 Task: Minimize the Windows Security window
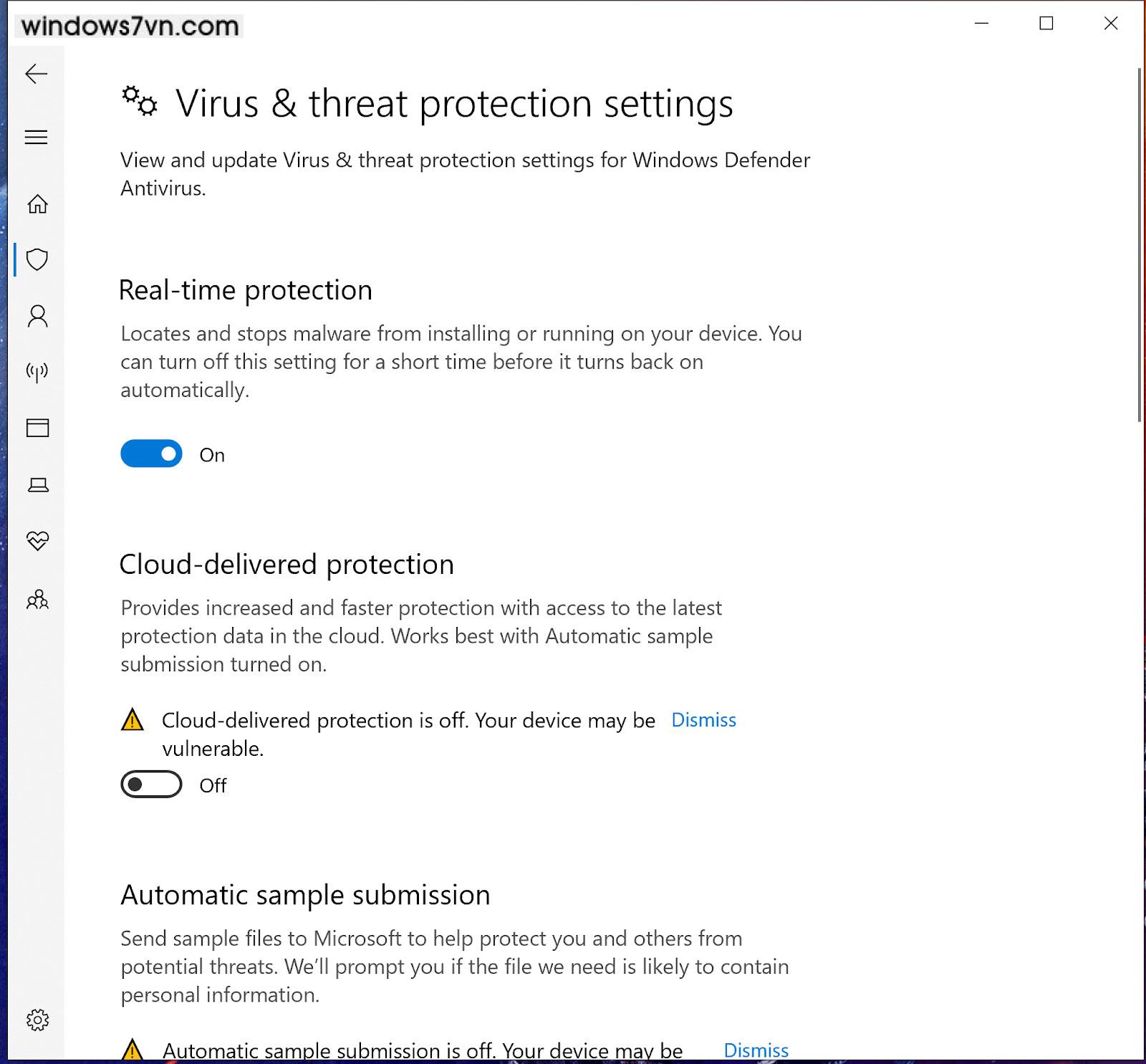982,24
